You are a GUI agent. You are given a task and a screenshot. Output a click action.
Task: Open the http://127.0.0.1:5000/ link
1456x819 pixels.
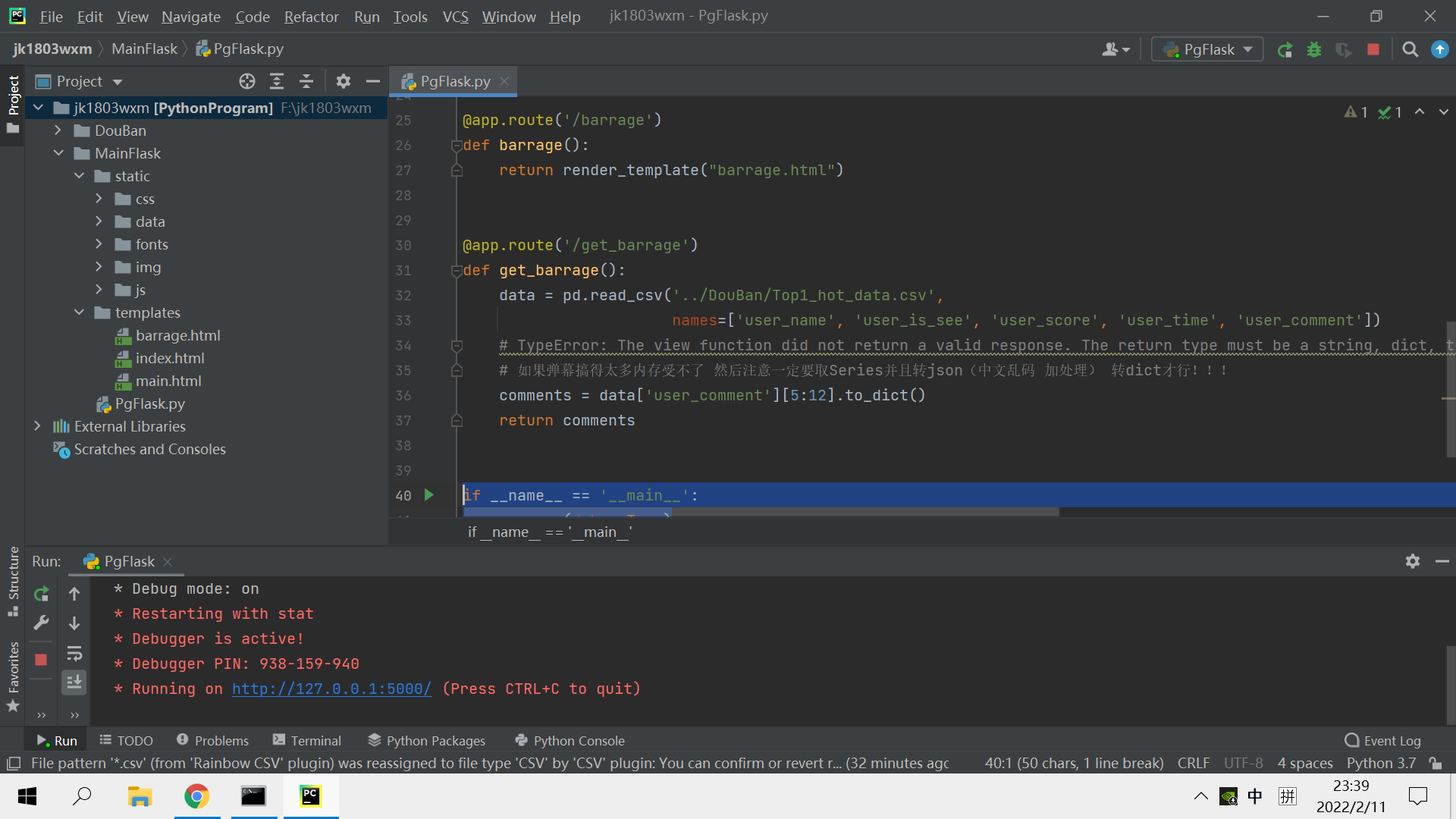click(331, 689)
